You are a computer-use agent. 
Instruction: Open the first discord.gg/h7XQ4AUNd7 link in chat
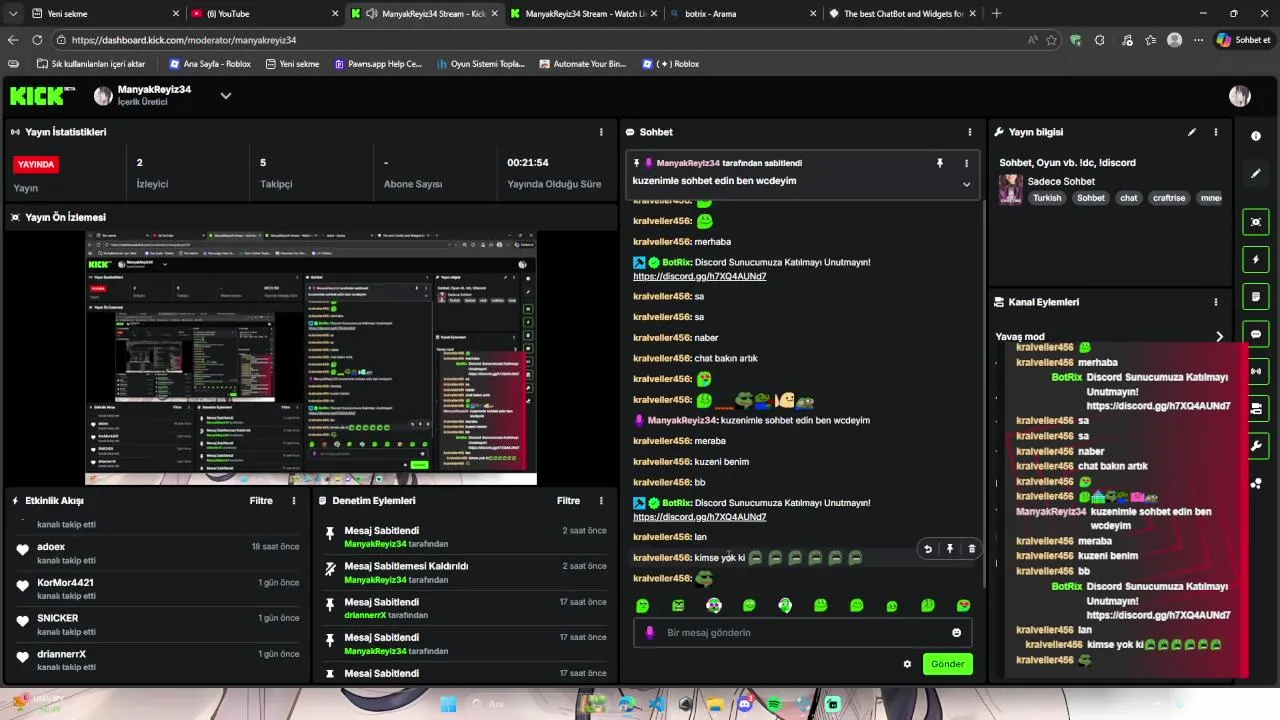tap(699, 276)
